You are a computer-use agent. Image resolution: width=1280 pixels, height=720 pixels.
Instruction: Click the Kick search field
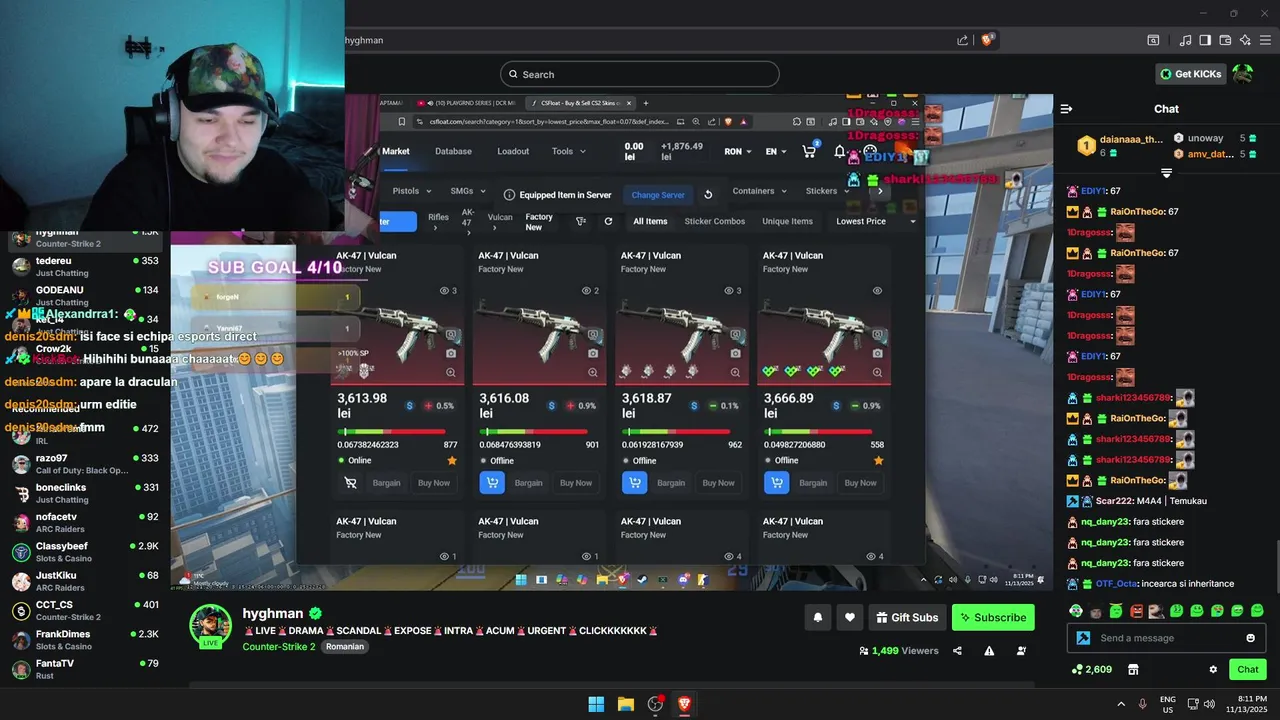point(640,74)
